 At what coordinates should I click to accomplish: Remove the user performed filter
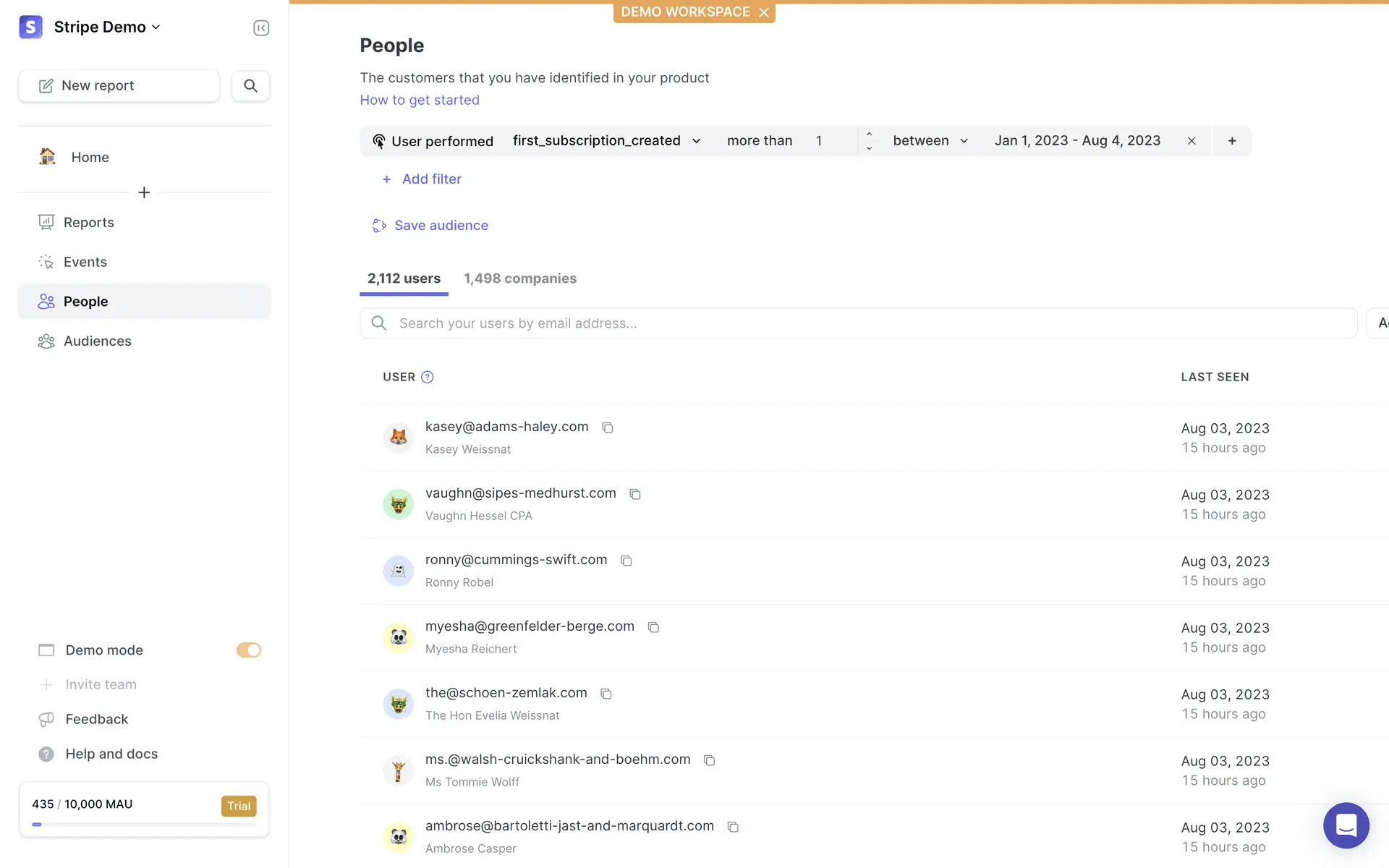point(1192,141)
